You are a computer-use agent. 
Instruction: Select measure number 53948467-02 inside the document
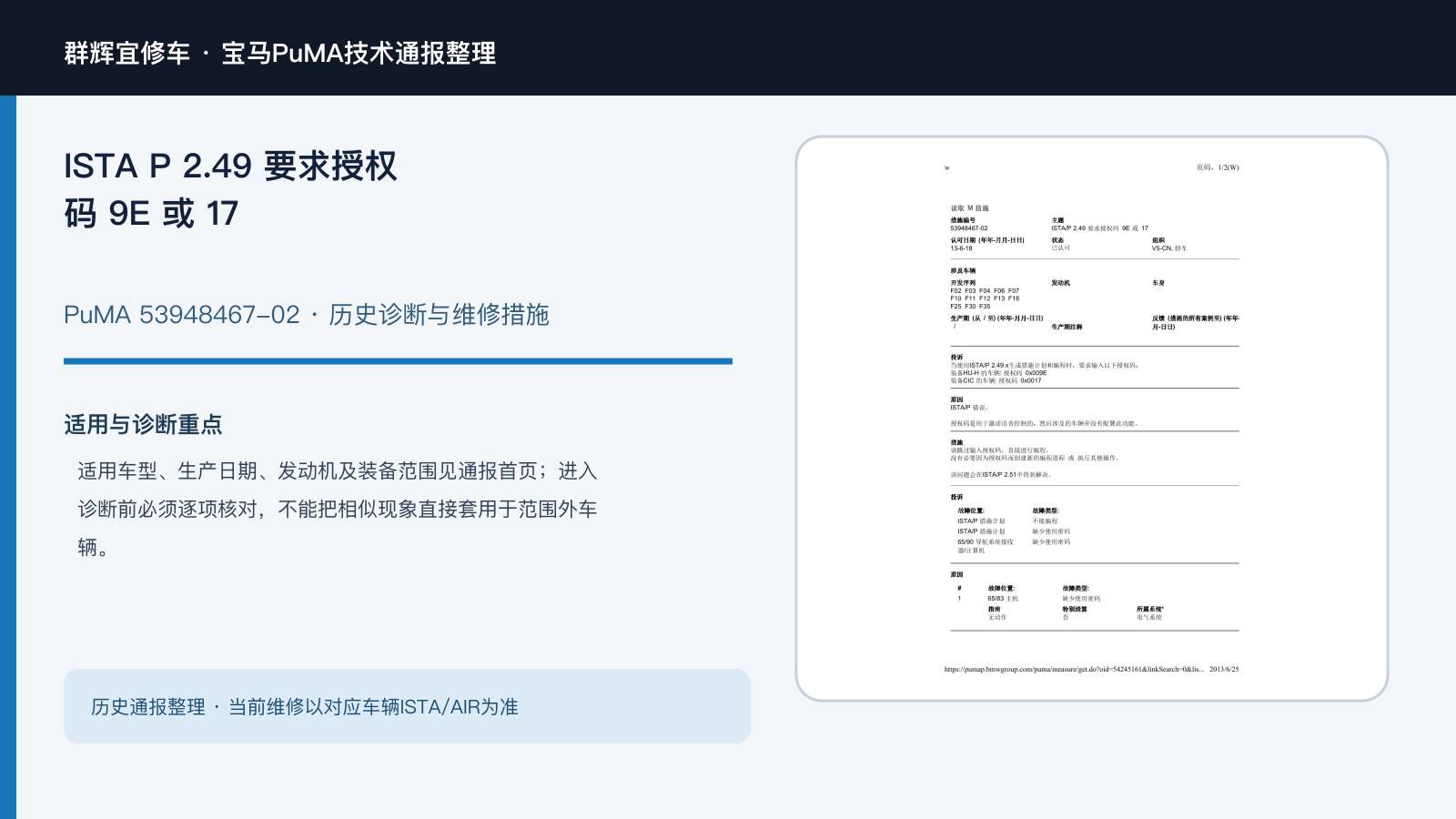tap(969, 228)
